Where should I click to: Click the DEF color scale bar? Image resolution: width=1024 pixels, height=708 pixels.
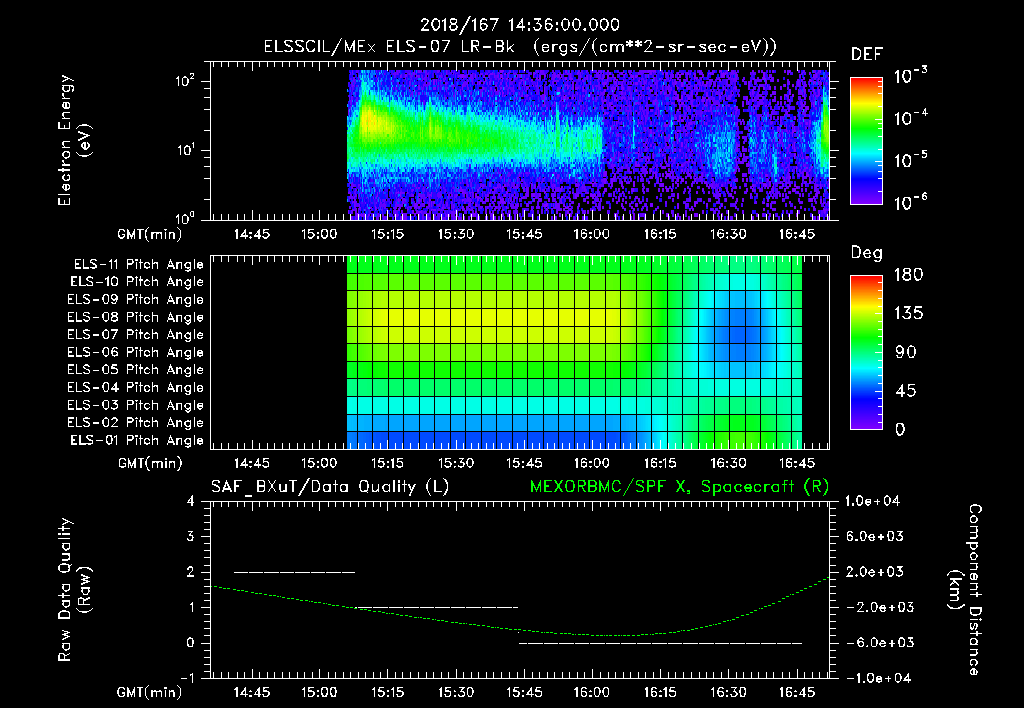click(866, 141)
